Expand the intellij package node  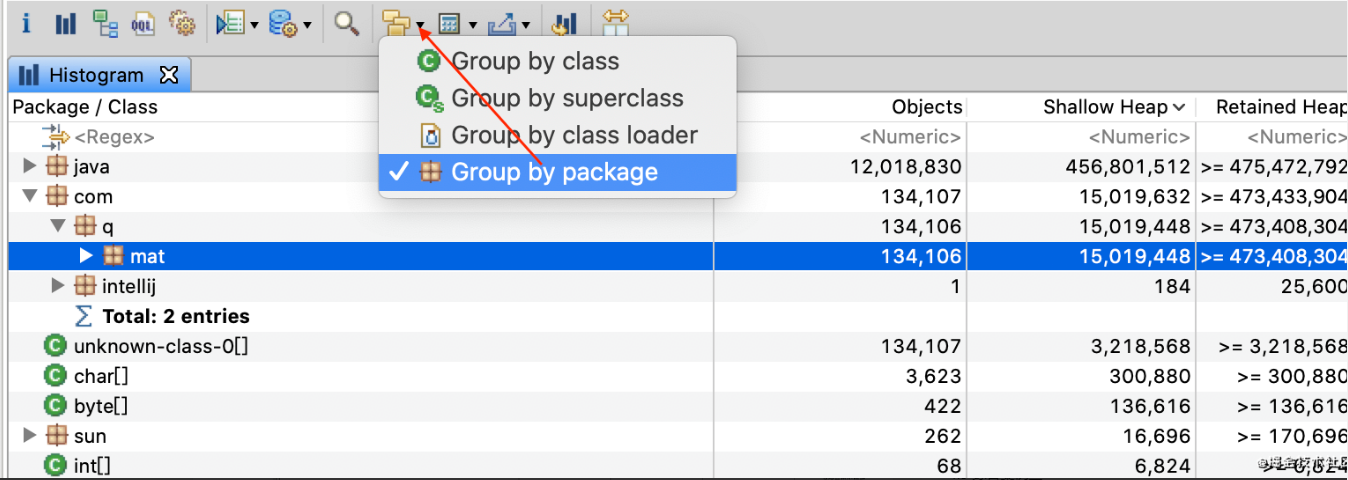[x=58, y=286]
